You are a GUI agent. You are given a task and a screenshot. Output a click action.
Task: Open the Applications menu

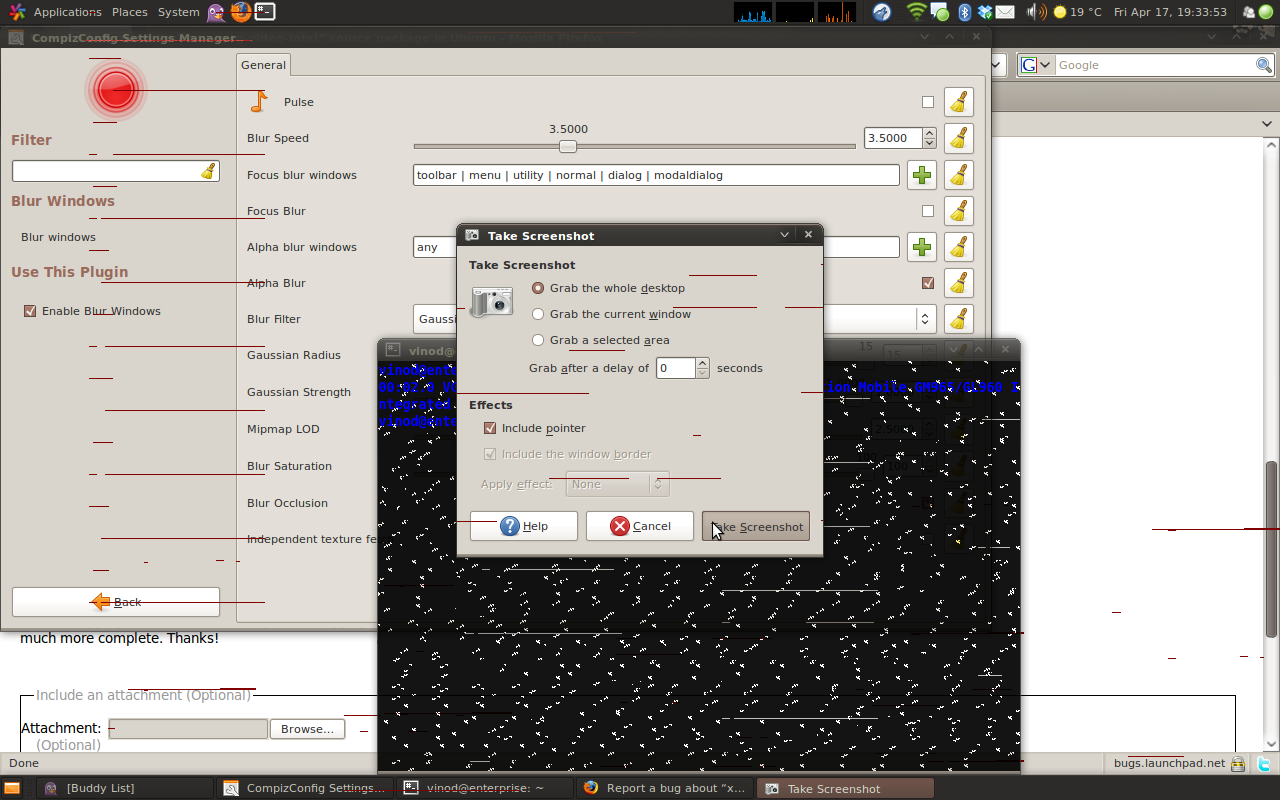tap(67, 12)
